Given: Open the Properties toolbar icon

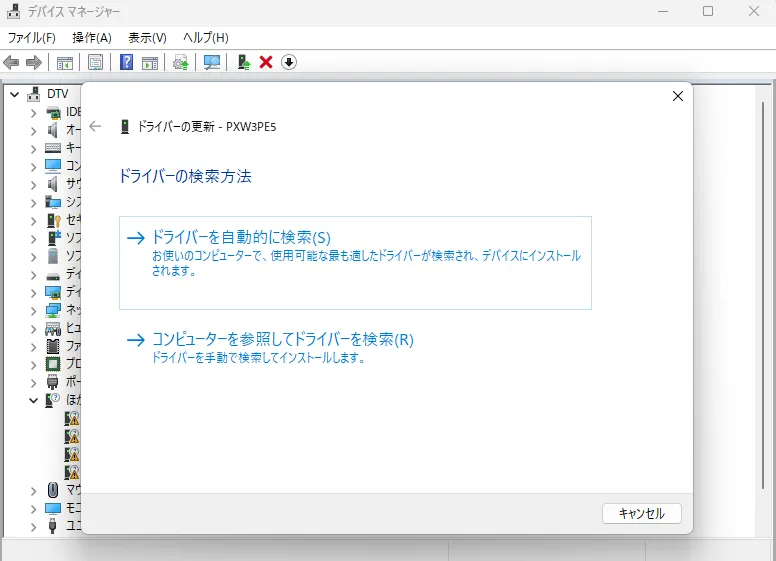Looking at the screenshot, I should point(96,62).
